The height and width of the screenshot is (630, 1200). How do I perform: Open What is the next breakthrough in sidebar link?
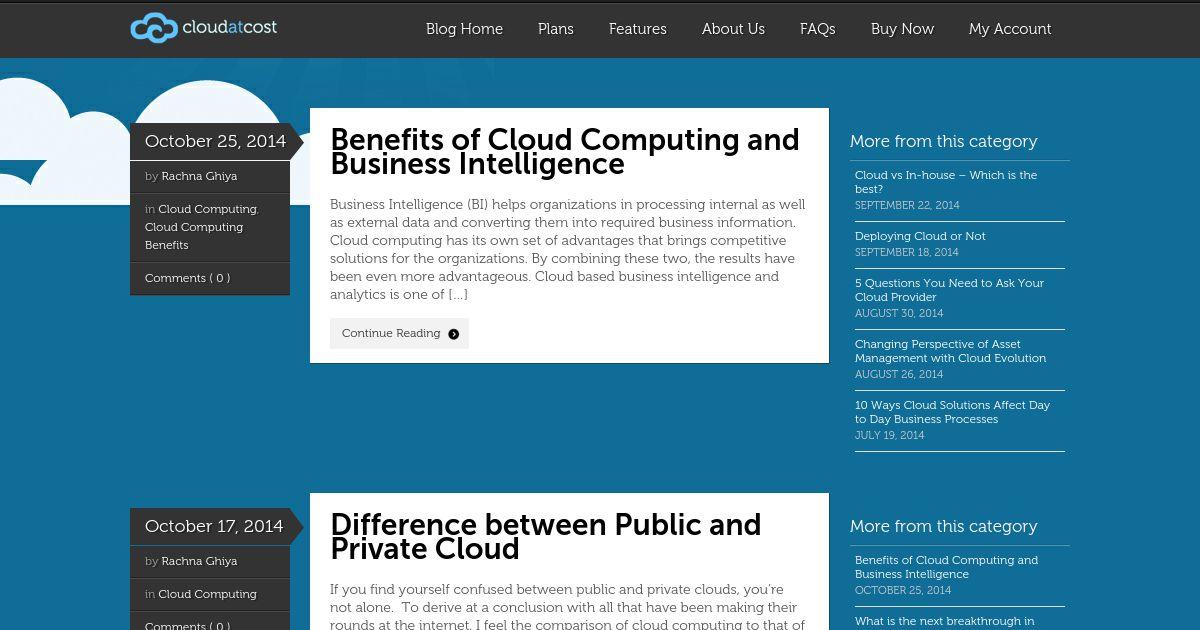[945, 621]
